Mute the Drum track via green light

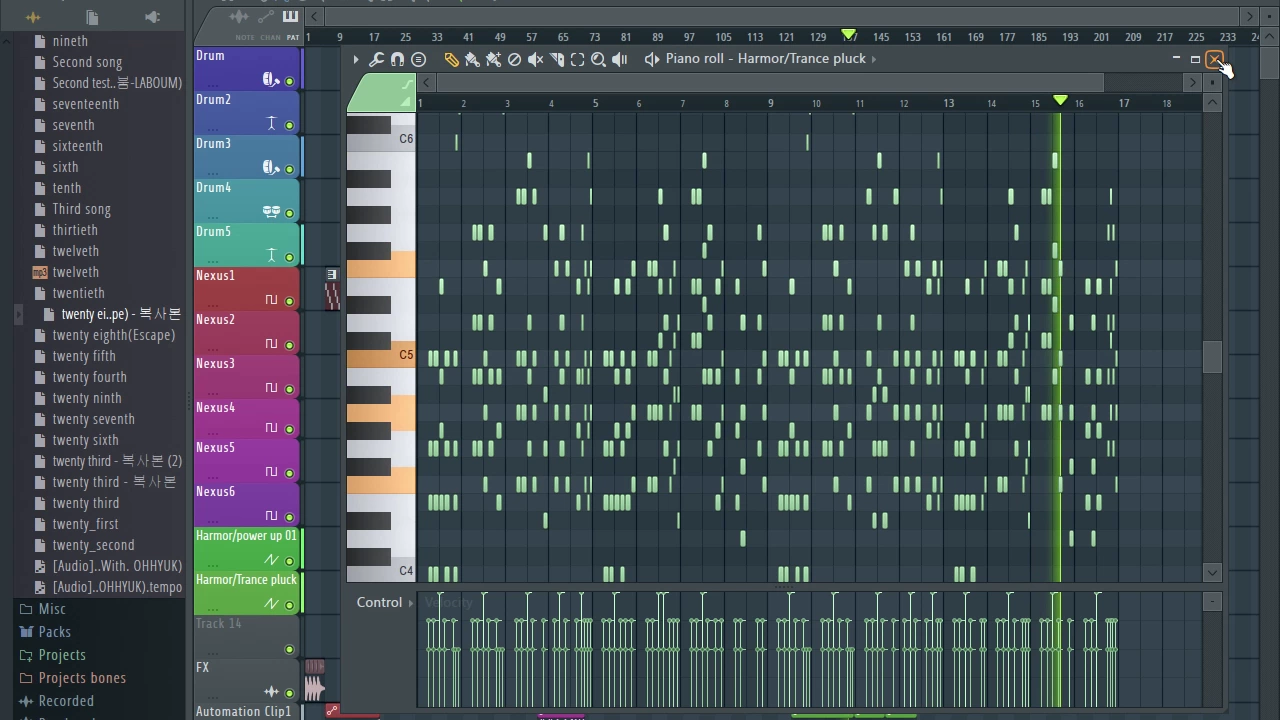290,81
